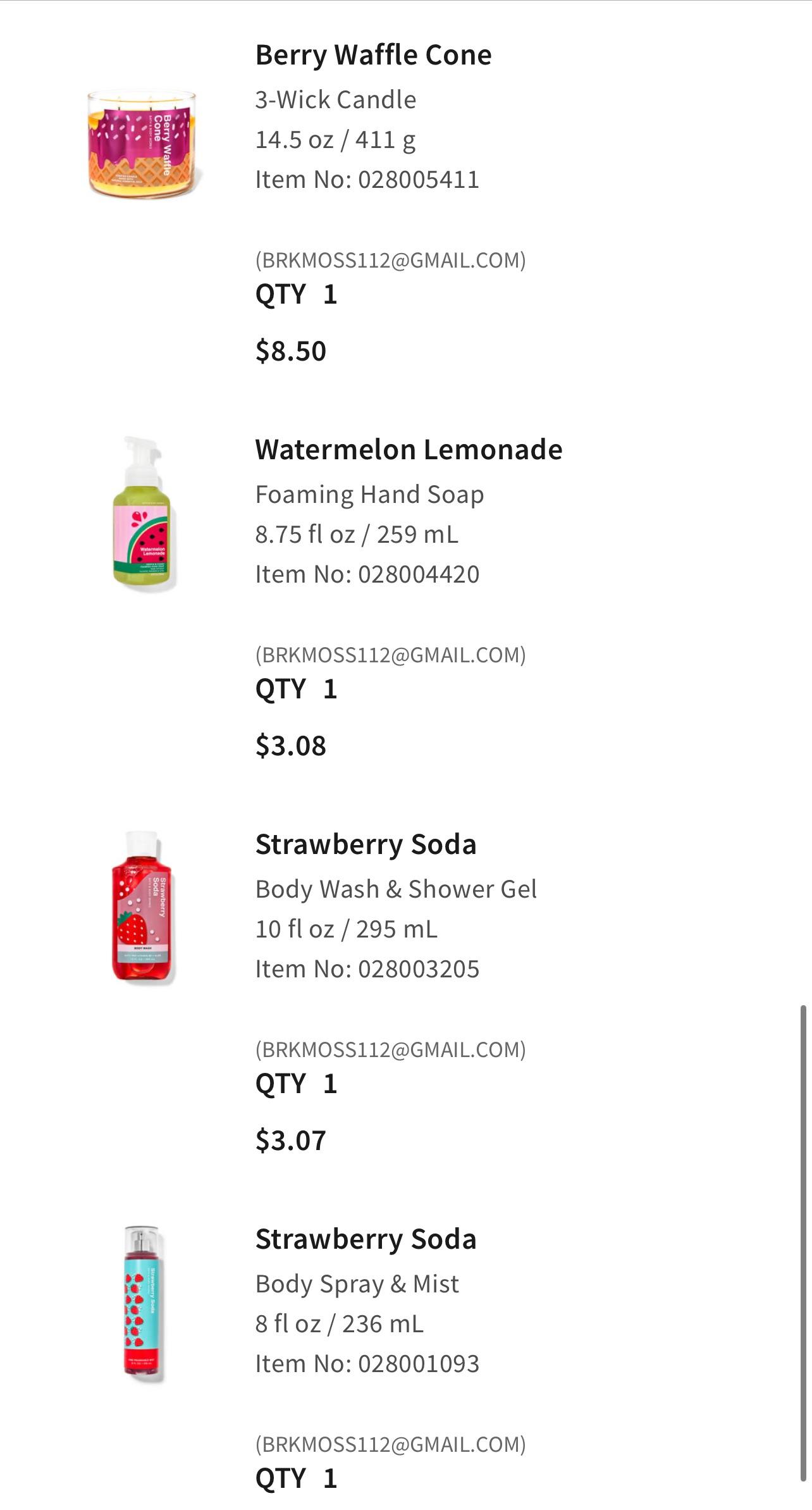Click the Watermelon Lemonade product name
The image size is (812, 1510).
409,450
